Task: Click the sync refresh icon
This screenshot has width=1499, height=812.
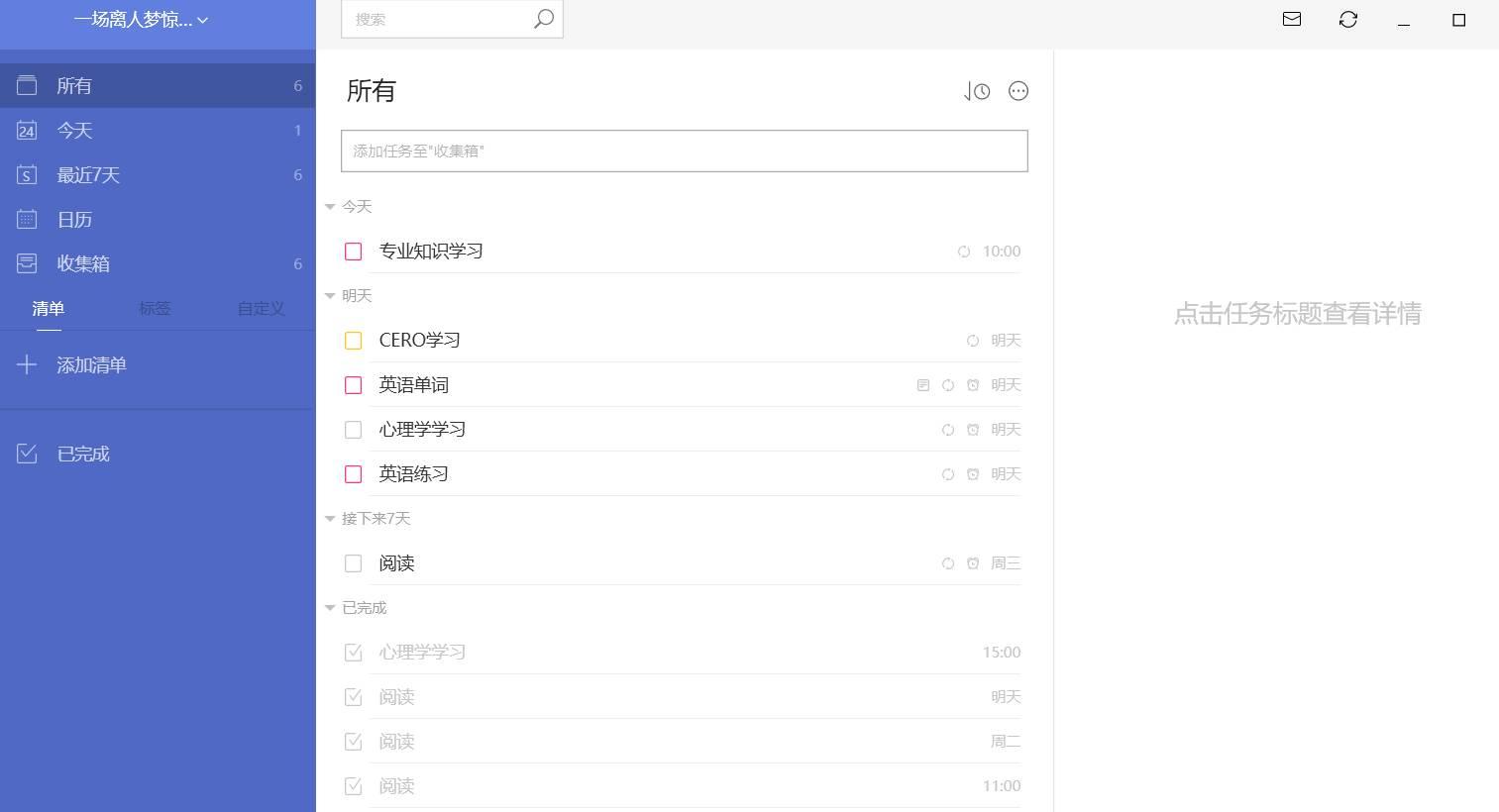Action: 1348,19
